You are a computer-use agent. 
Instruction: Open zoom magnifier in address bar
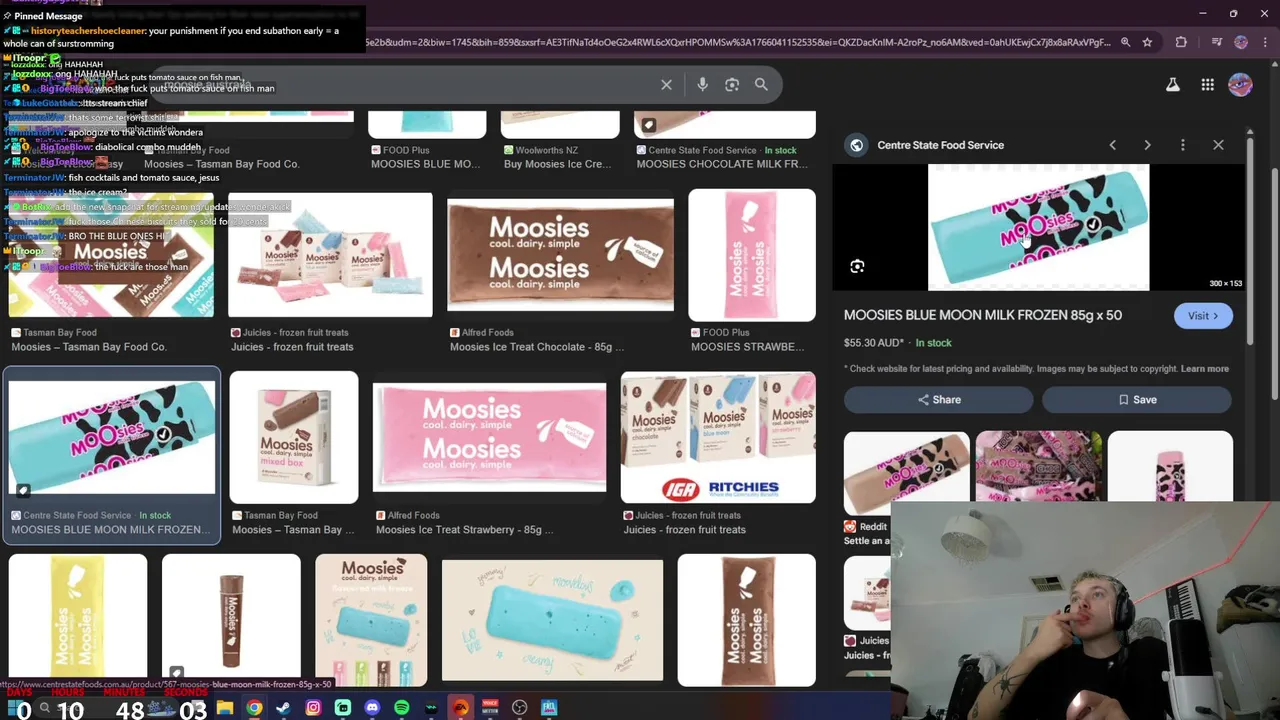coord(1125,42)
